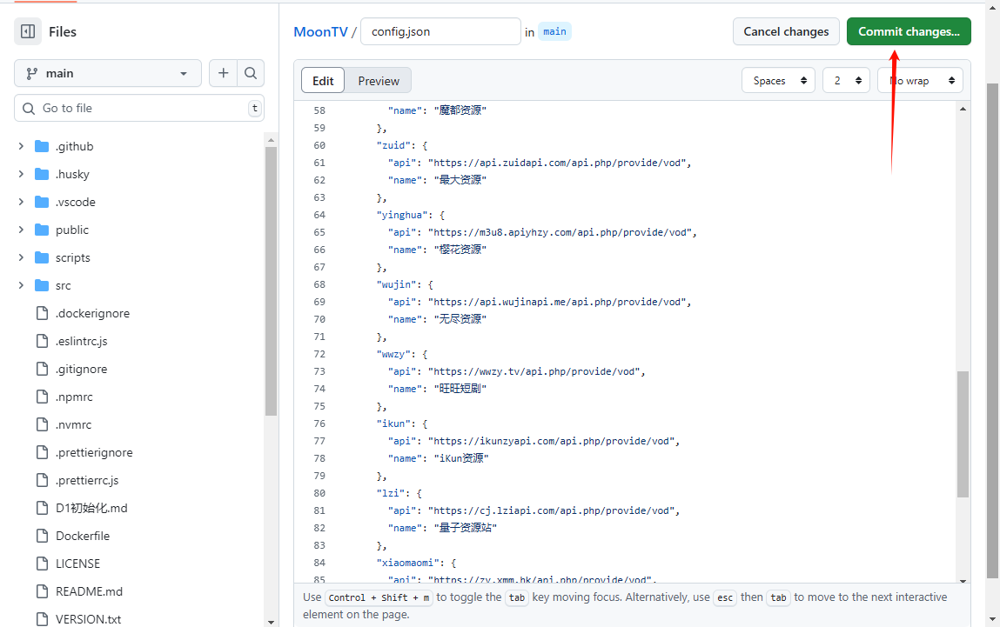Click the src folder icon
This screenshot has height=627, width=1000.
(x=42, y=286)
